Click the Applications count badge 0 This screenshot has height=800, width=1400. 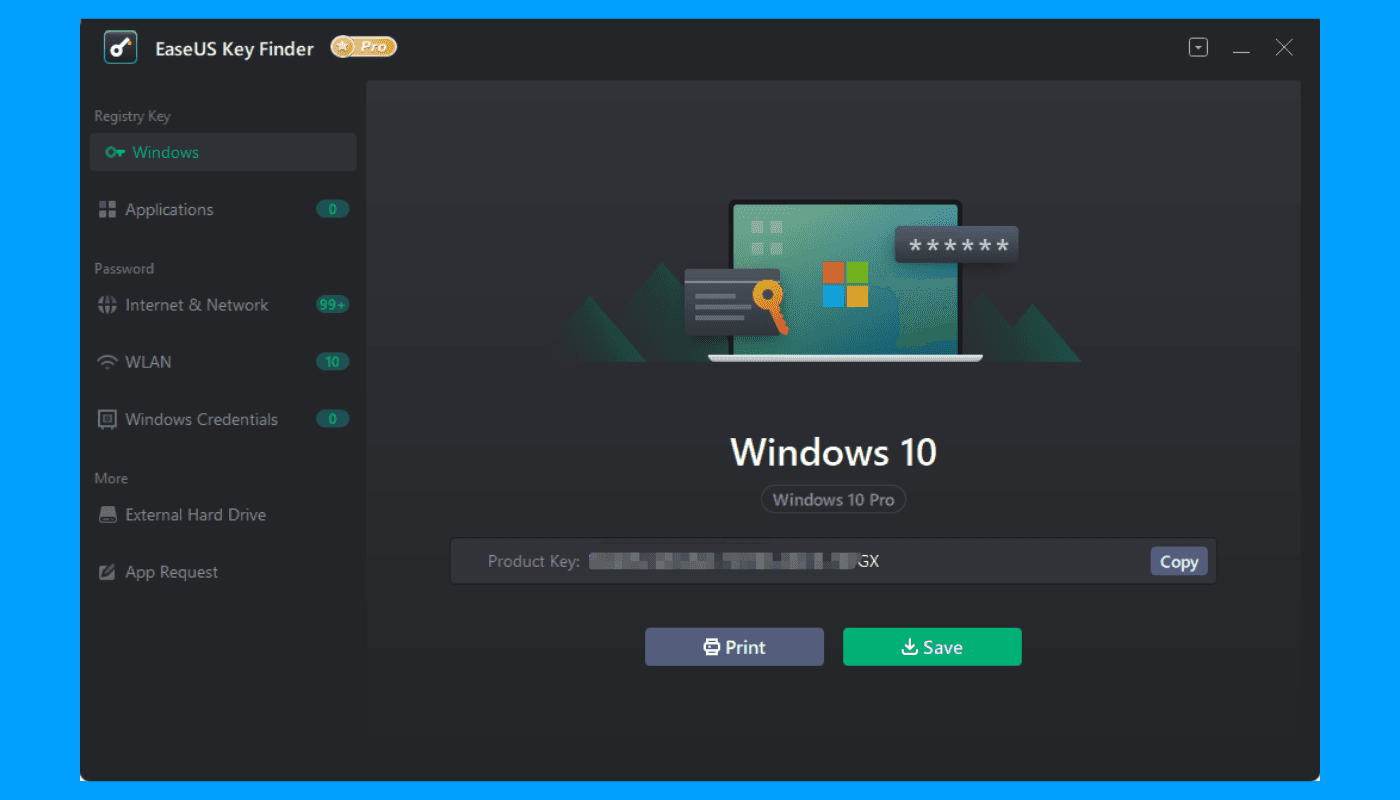coord(333,209)
